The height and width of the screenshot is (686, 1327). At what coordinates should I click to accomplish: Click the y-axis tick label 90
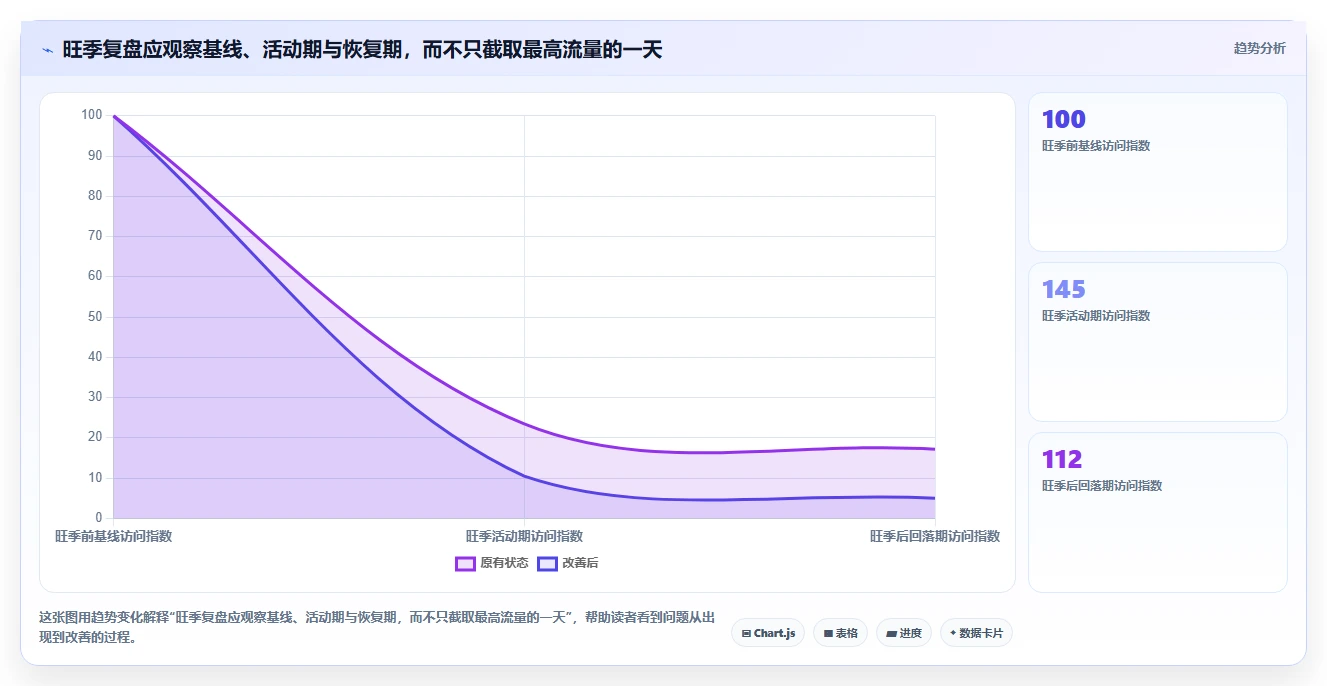coord(96,156)
